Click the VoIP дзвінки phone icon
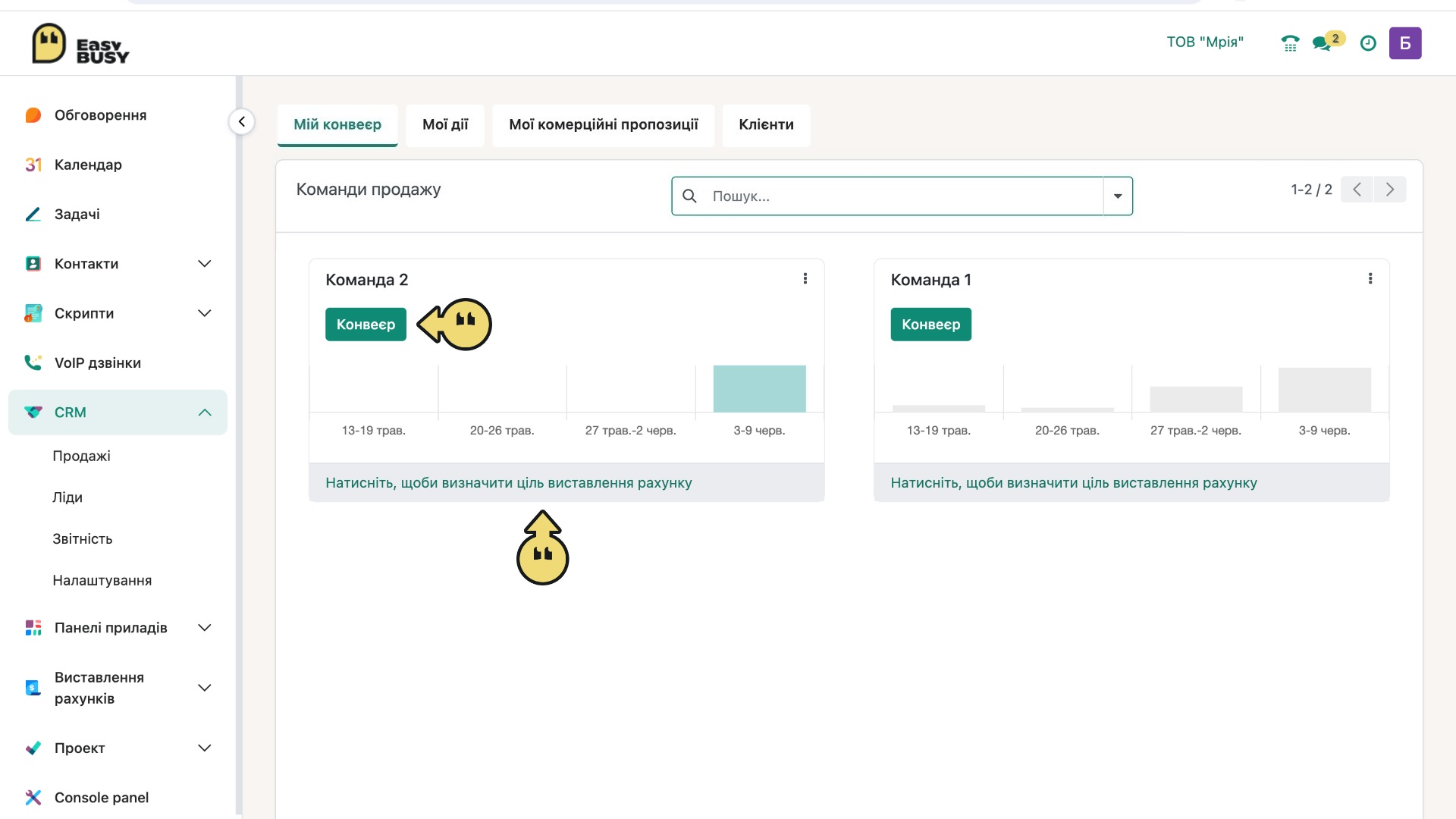 33,362
